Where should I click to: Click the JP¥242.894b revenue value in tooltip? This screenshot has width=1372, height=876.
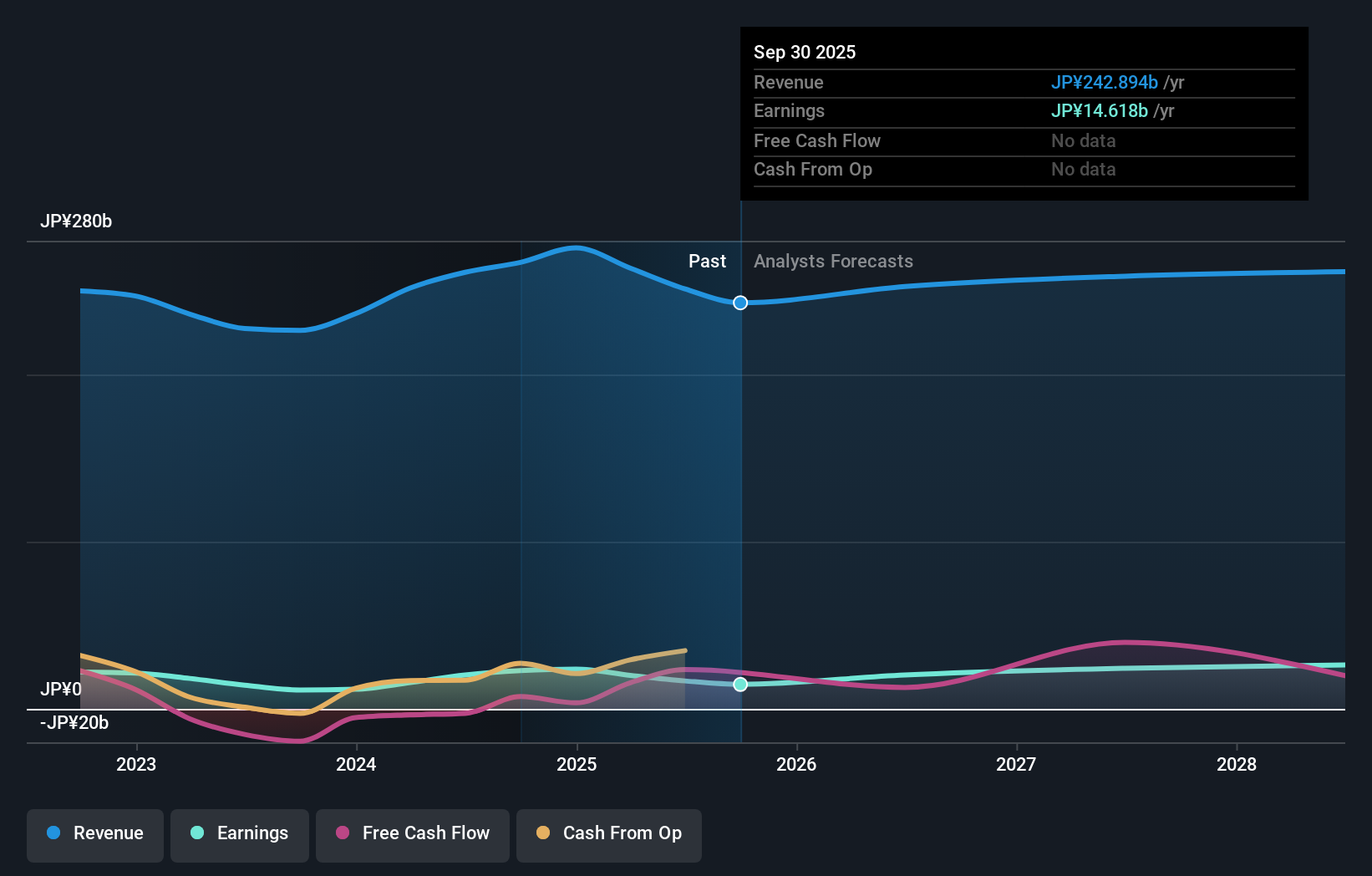pyautogui.click(x=1104, y=82)
